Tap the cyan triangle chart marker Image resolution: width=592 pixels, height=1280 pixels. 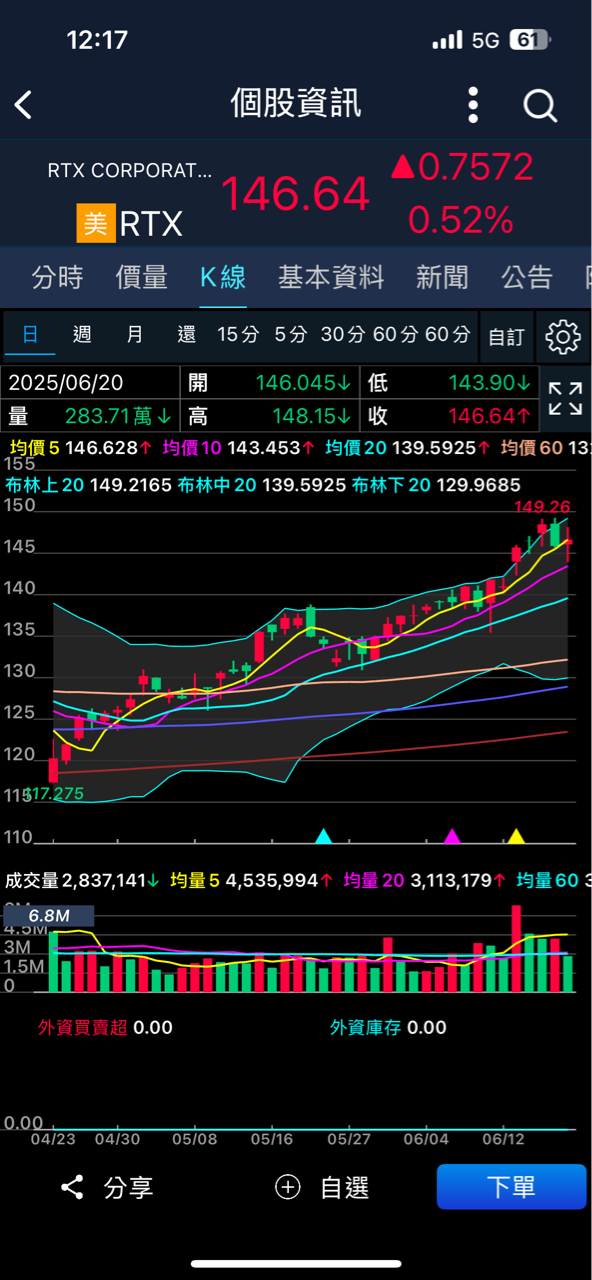(323, 835)
